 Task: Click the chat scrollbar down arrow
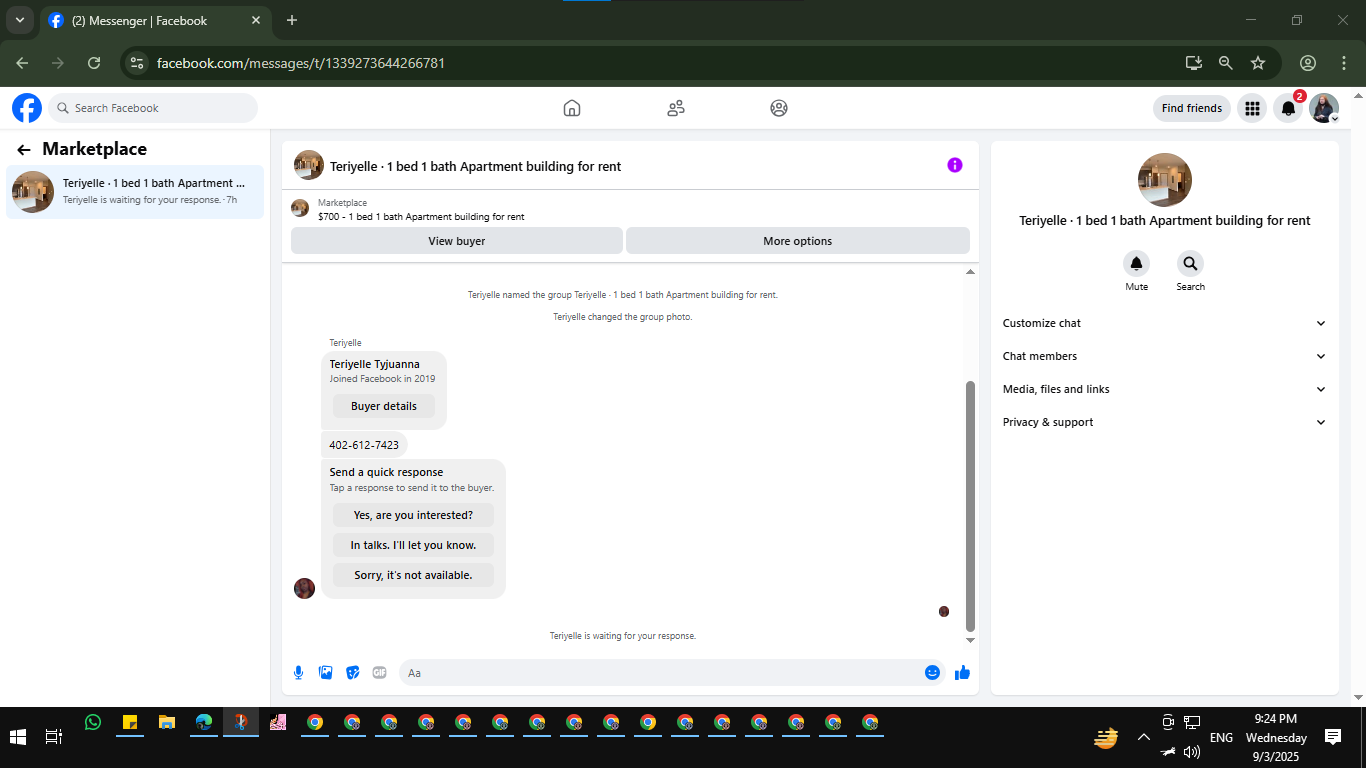970,640
